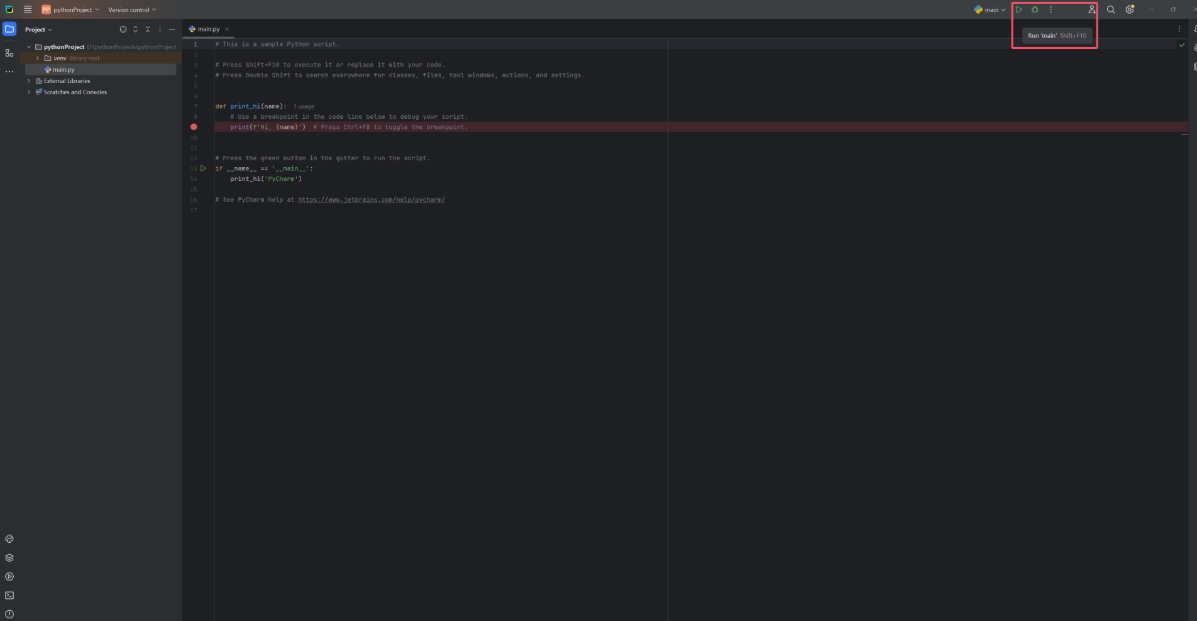This screenshot has height=621, width=1197.
Task: Start debugging with the green bug icon
Action: (1035, 10)
